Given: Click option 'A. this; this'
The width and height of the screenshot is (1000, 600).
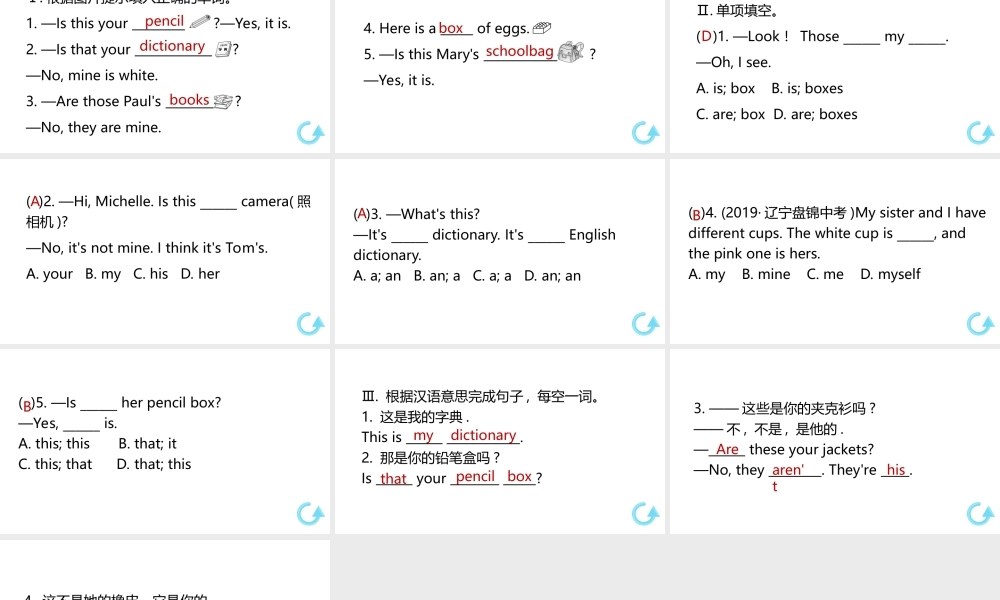Looking at the screenshot, I should pyautogui.click(x=54, y=444).
